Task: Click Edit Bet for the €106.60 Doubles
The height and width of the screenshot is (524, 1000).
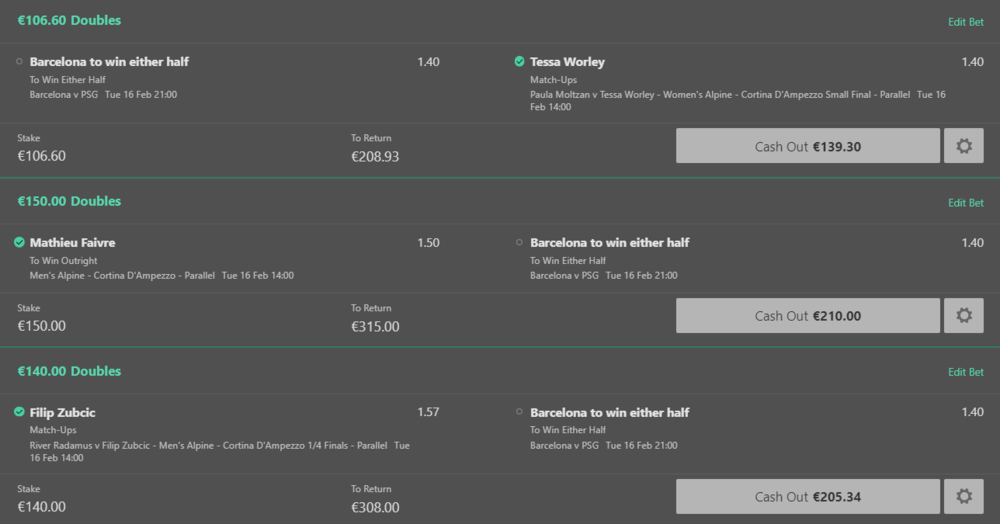Action: 965,22
